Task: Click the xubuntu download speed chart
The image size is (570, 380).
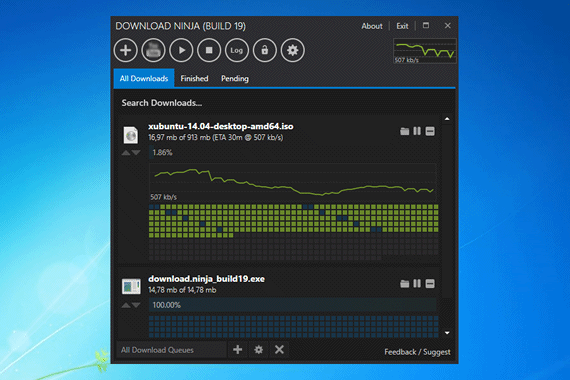Action: 293,183
